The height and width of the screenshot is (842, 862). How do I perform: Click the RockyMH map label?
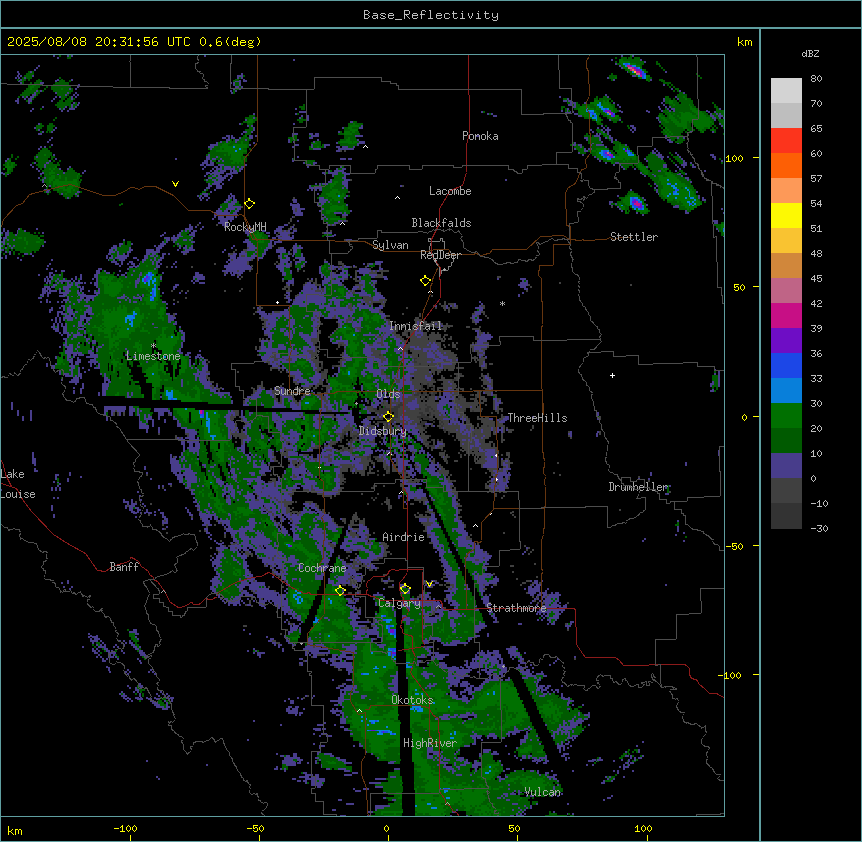(x=245, y=227)
